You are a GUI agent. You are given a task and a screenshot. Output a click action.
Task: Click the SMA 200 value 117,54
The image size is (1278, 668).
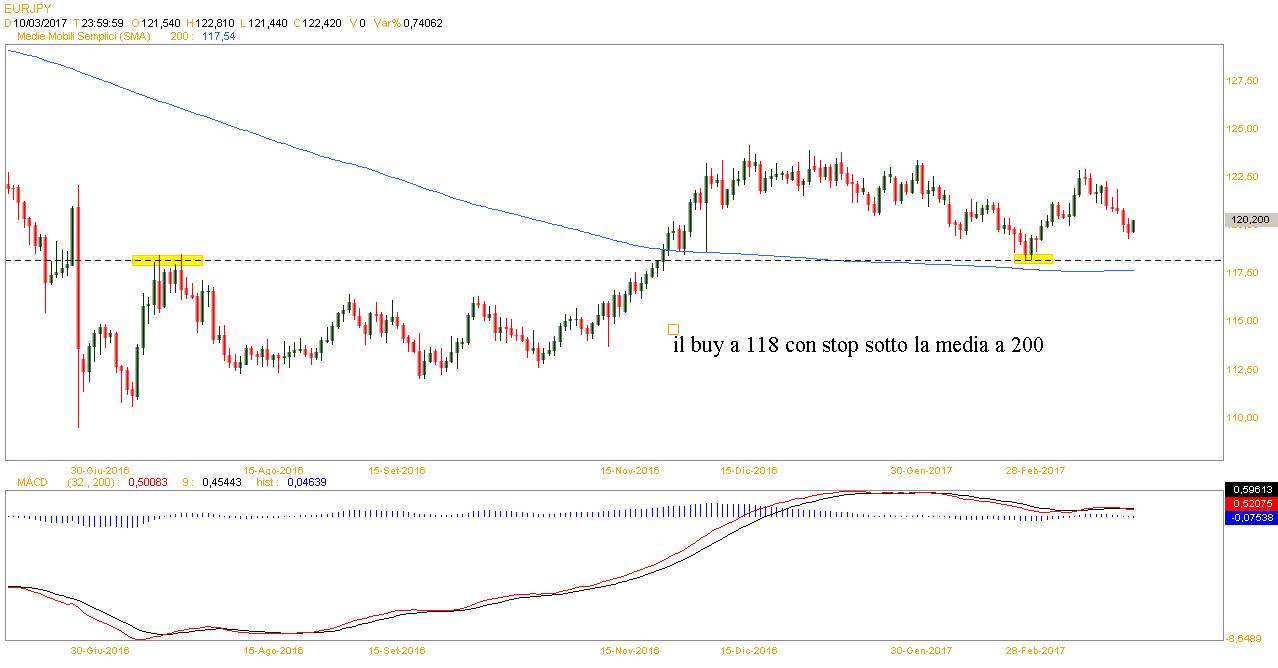tap(216, 35)
